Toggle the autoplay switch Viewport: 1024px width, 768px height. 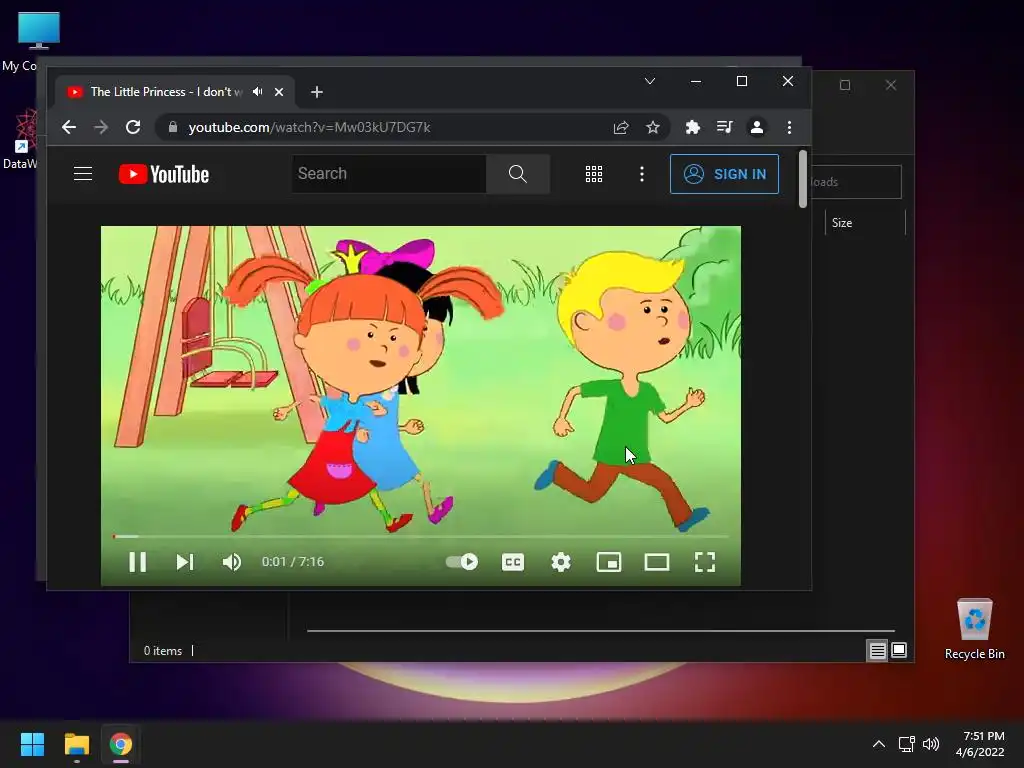coord(462,562)
